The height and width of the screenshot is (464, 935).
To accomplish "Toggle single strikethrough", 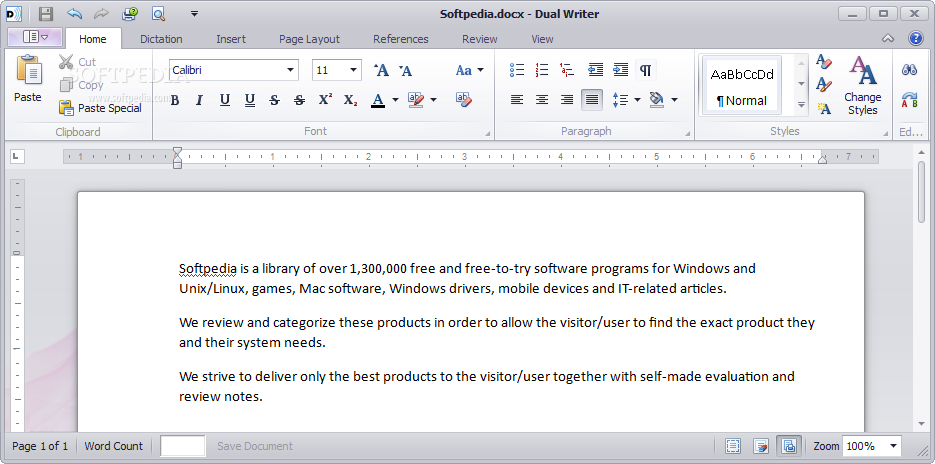I will point(274,100).
